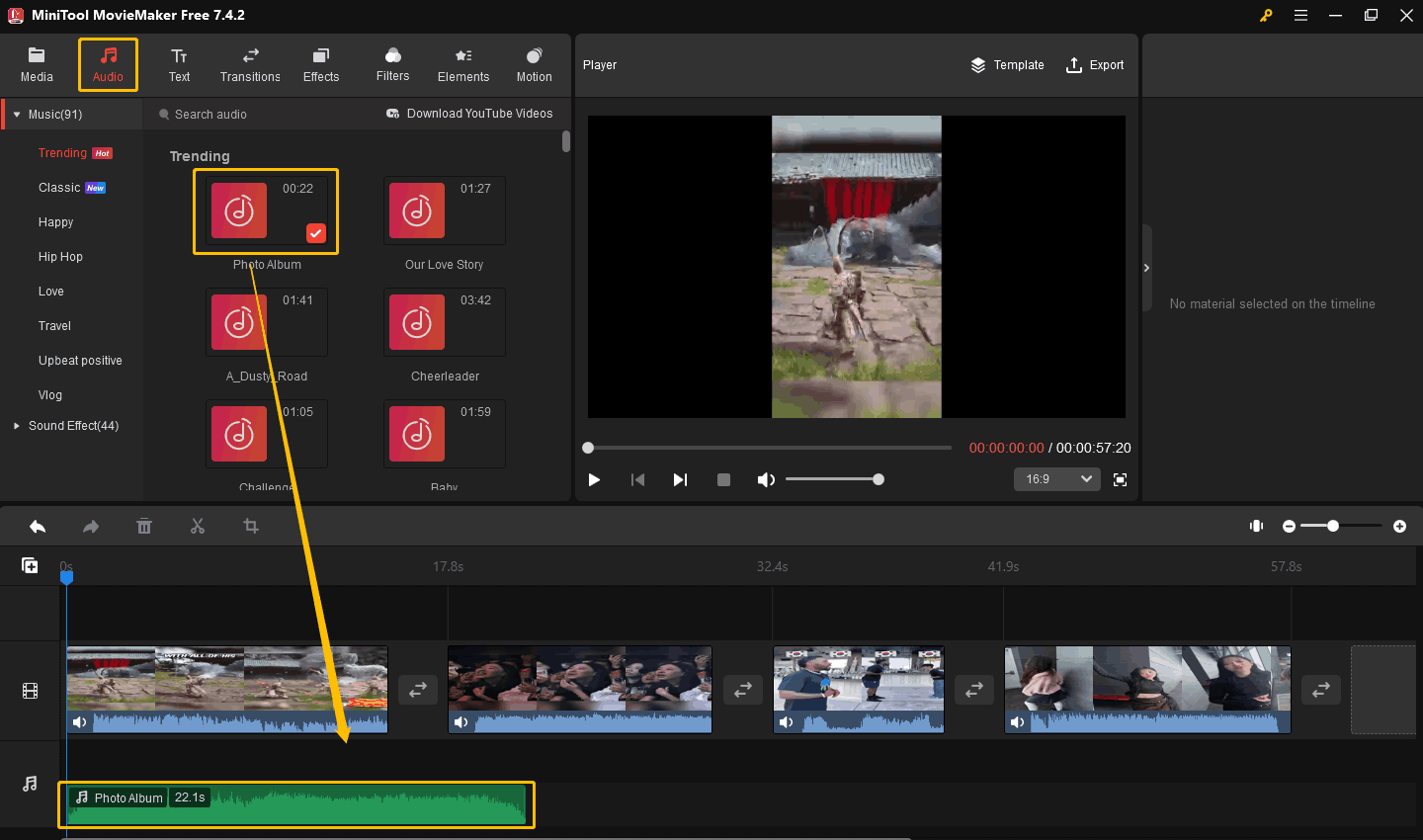1423x840 pixels.
Task: Select the Hip Hop music category
Action: (60, 257)
